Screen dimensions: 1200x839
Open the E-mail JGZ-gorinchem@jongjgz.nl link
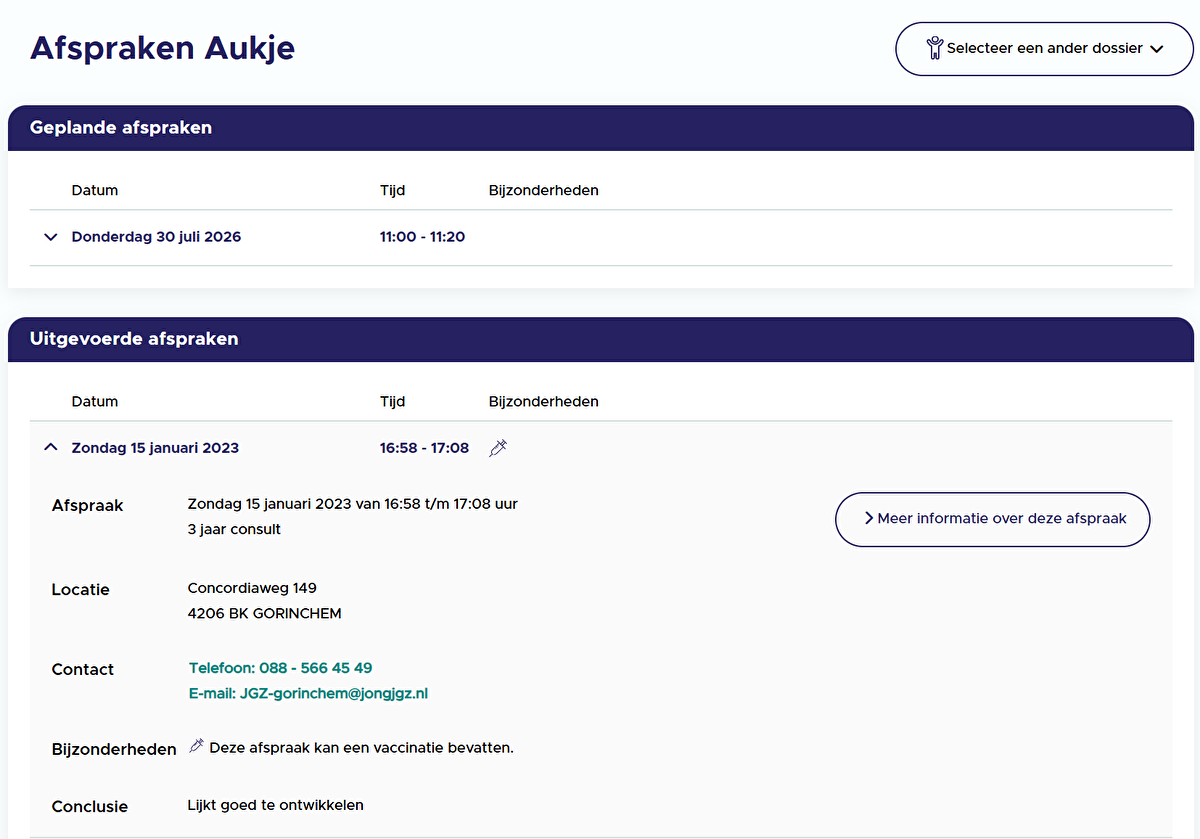[308, 693]
